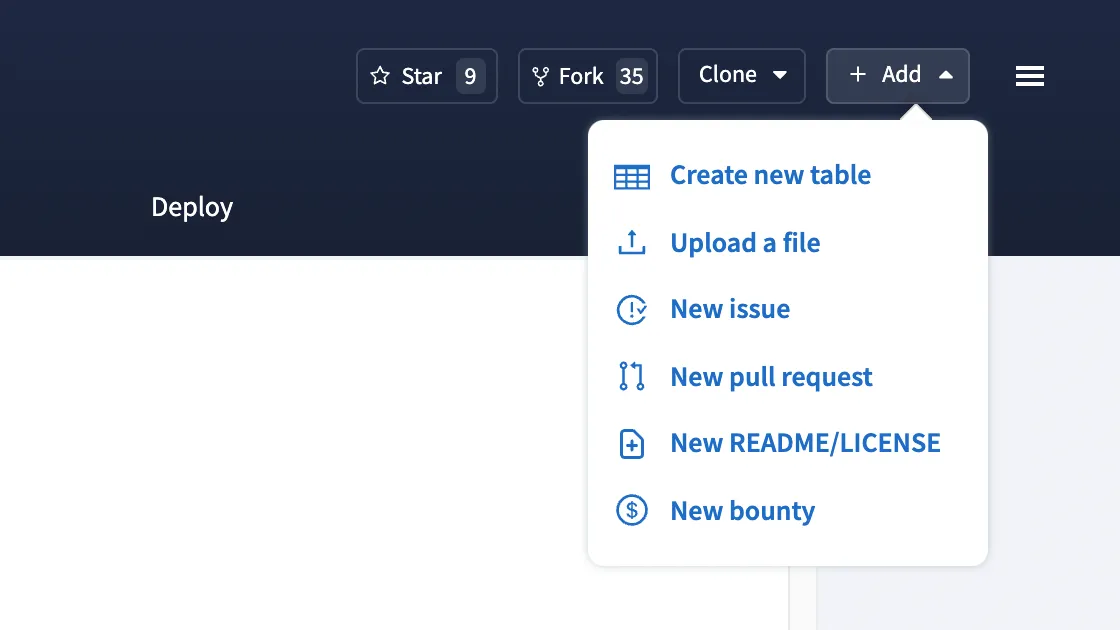The height and width of the screenshot is (630, 1120).
Task: Choose New README/LICENSE in the menu
Action: [805, 443]
